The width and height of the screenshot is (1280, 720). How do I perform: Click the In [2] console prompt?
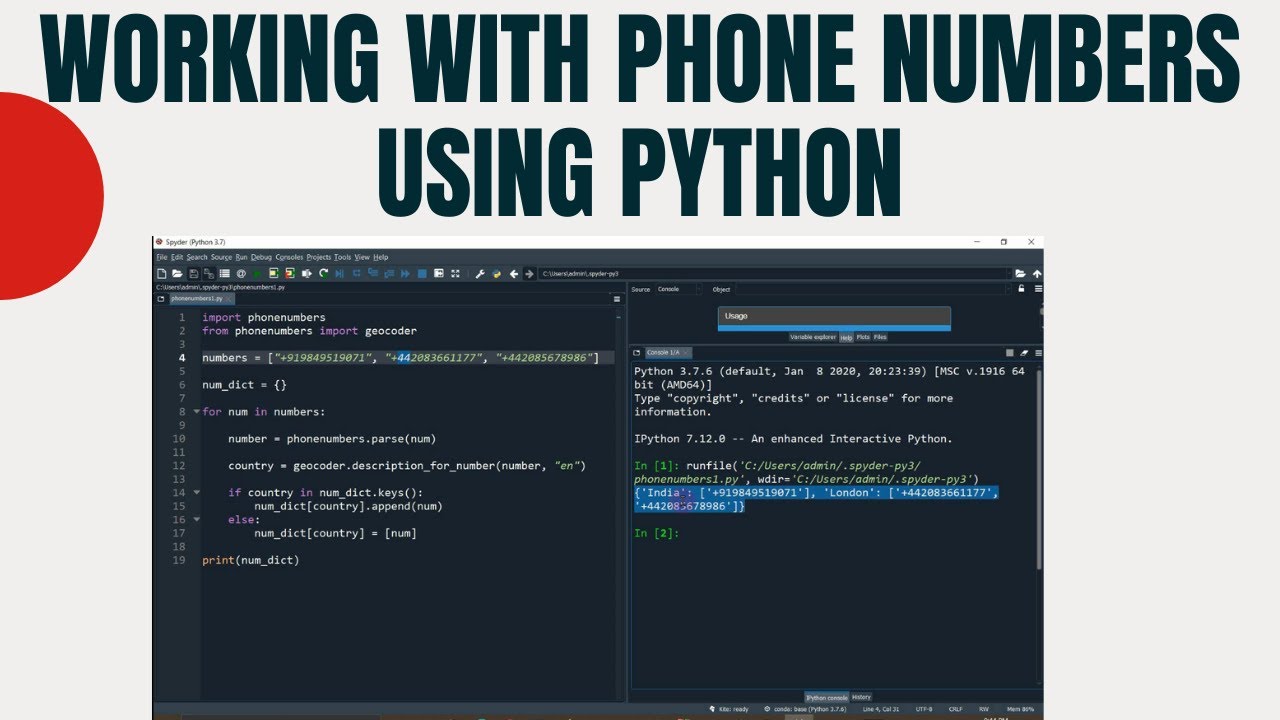tap(656, 533)
